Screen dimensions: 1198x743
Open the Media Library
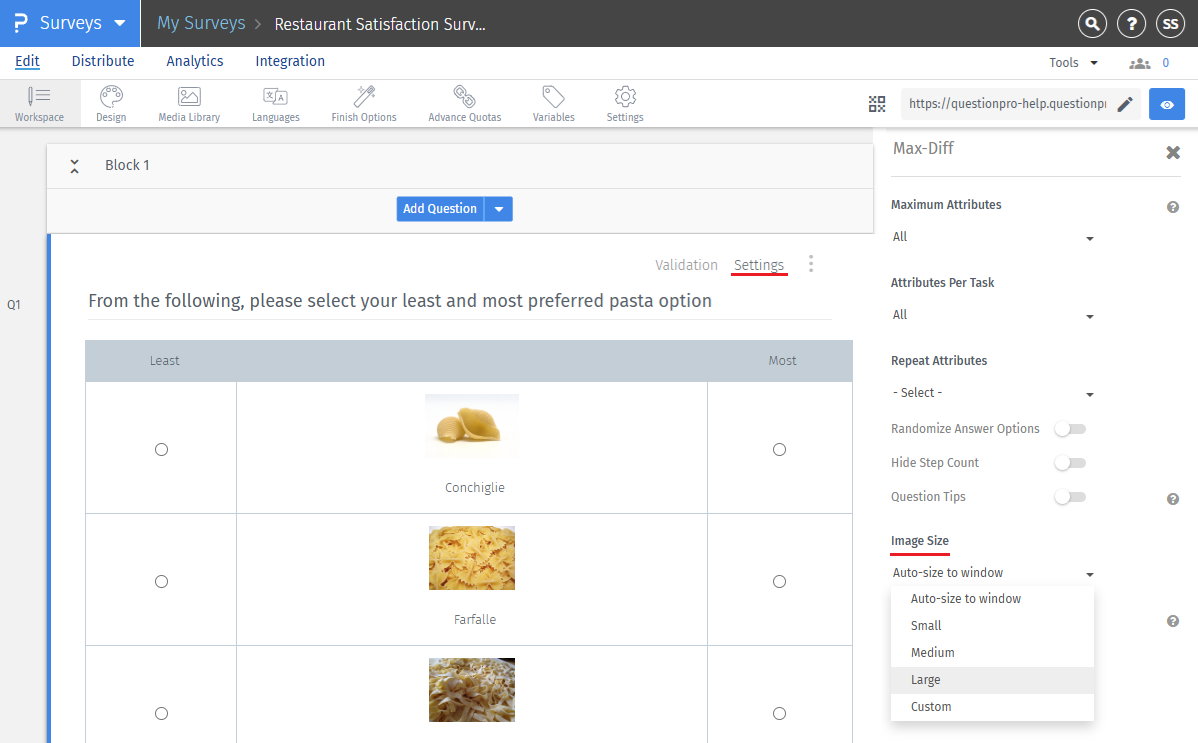pos(189,103)
